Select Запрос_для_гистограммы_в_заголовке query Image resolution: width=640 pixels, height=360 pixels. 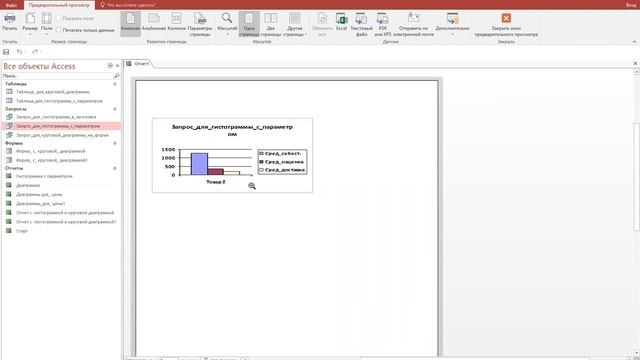click(x=61, y=117)
